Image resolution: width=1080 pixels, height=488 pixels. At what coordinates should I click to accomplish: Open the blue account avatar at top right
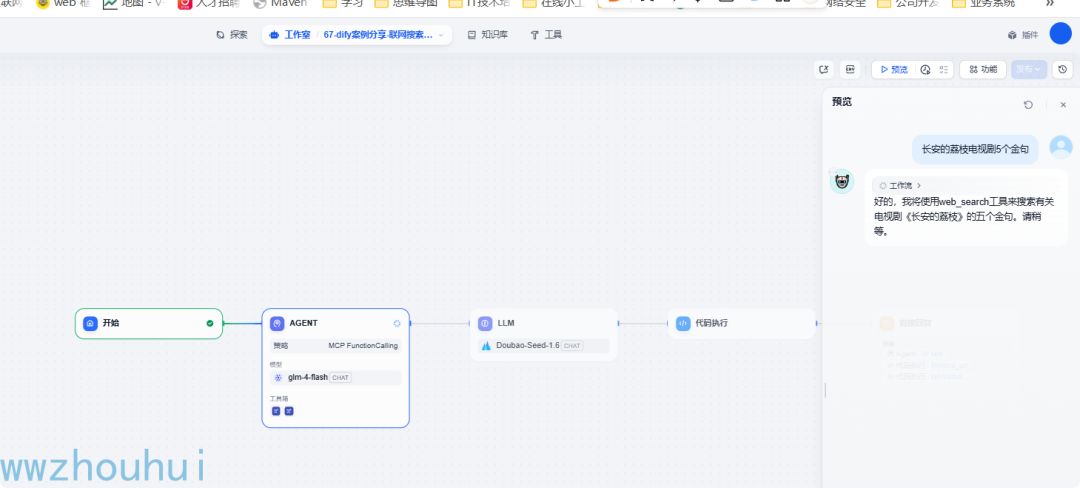point(1060,34)
